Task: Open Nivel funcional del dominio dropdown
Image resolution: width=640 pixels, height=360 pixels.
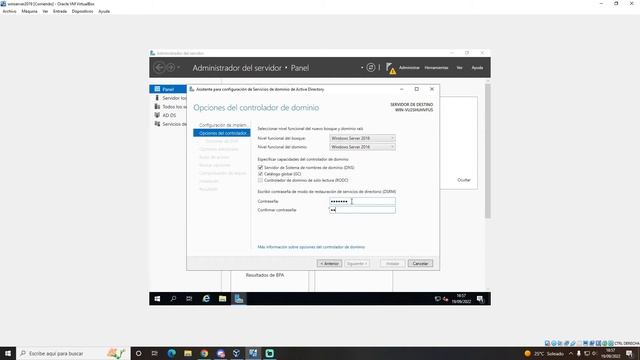Action: [362, 147]
